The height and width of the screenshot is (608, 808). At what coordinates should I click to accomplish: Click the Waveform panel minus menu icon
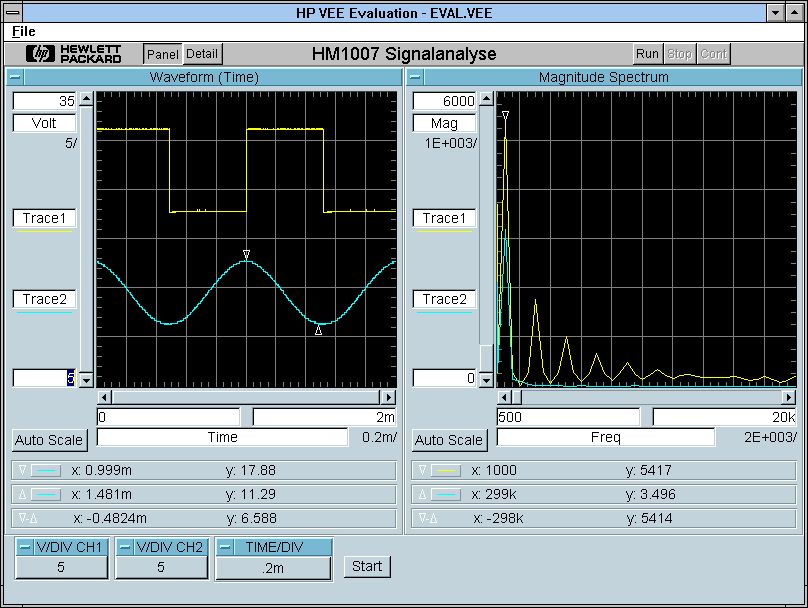[16, 77]
